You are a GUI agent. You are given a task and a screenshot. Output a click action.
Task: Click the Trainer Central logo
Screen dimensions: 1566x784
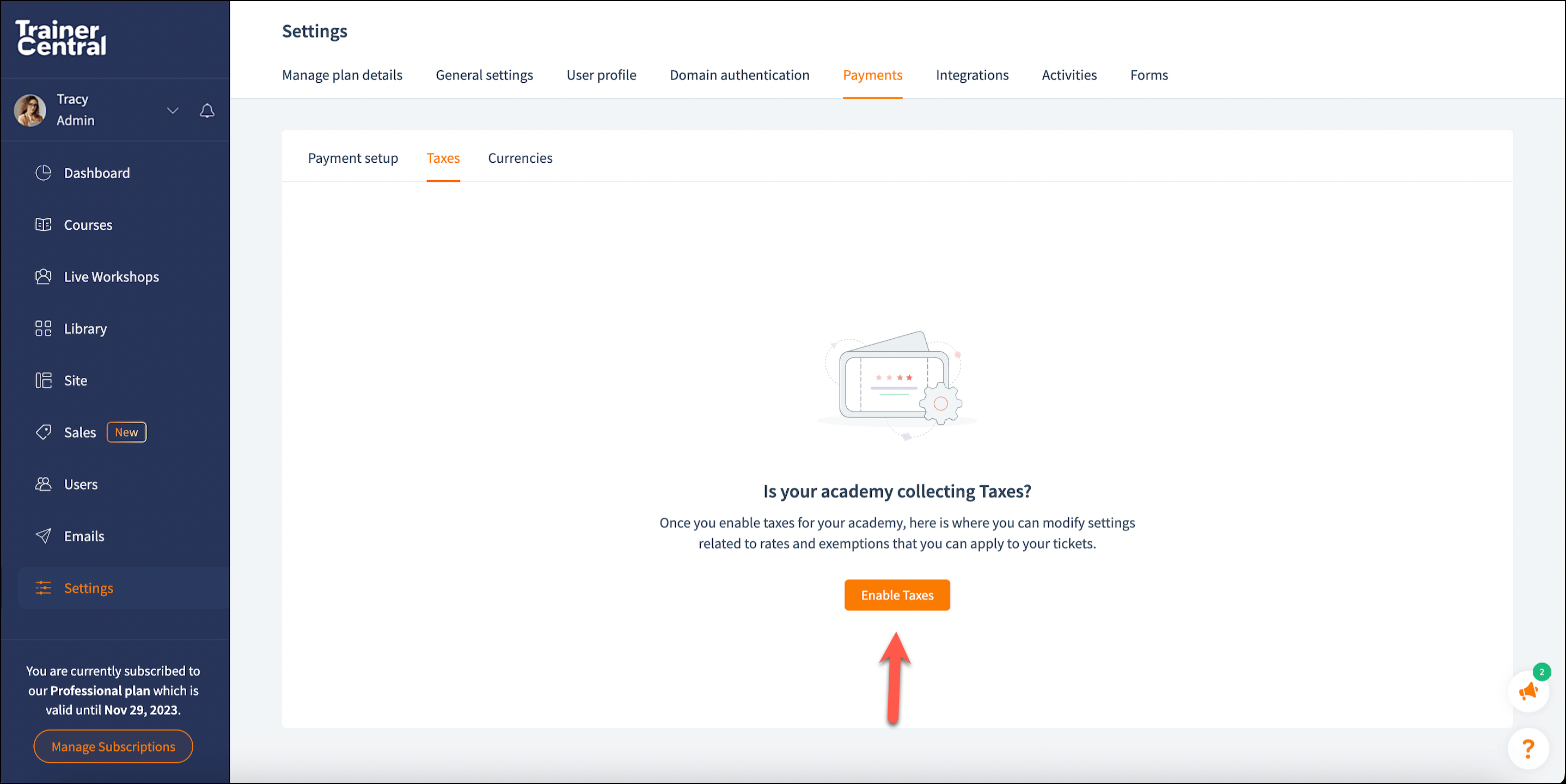(x=61, y=38)
